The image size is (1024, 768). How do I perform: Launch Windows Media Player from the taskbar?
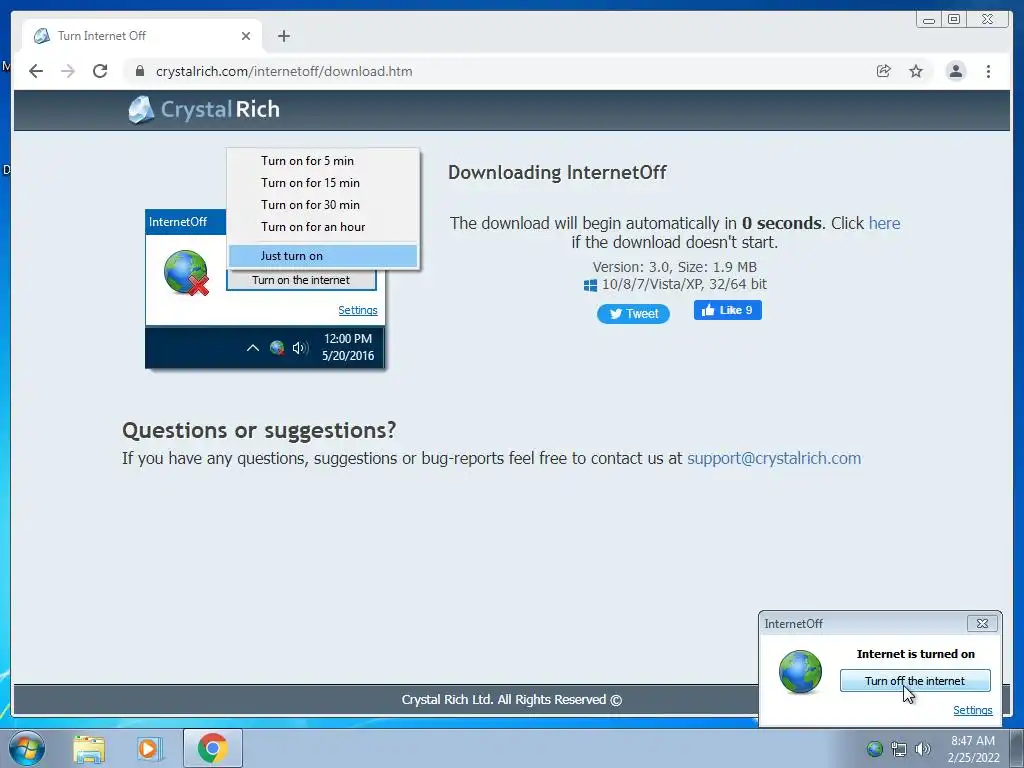click(x=149, y=748)
